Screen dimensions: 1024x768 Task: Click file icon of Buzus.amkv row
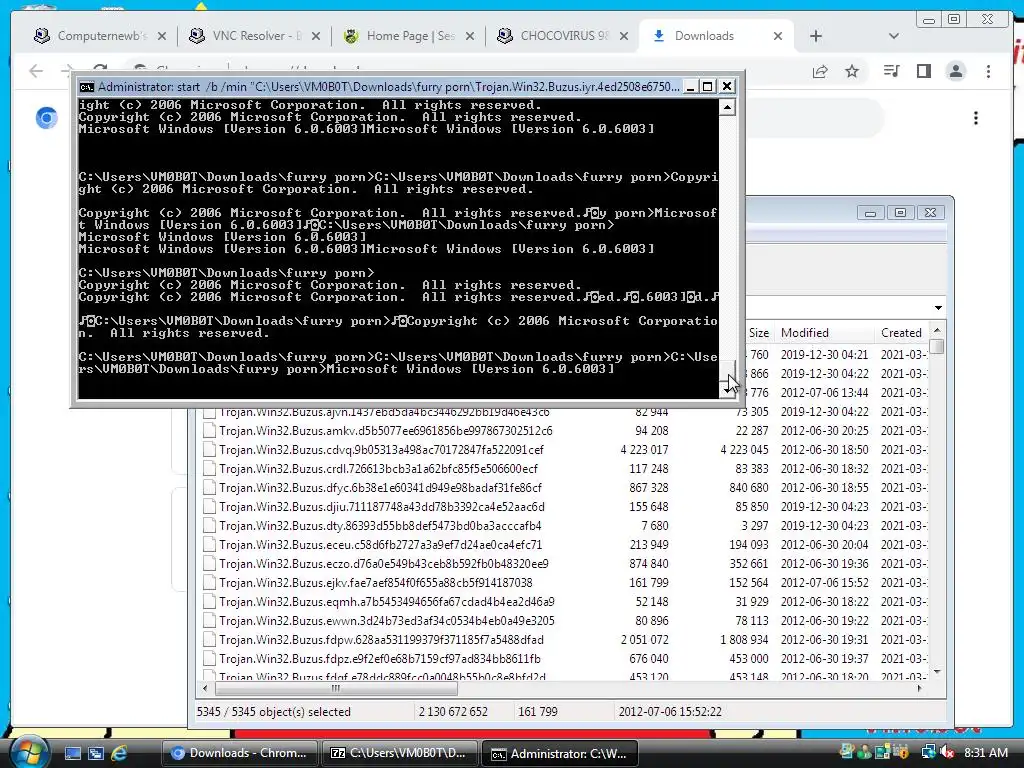pos(209,431)
